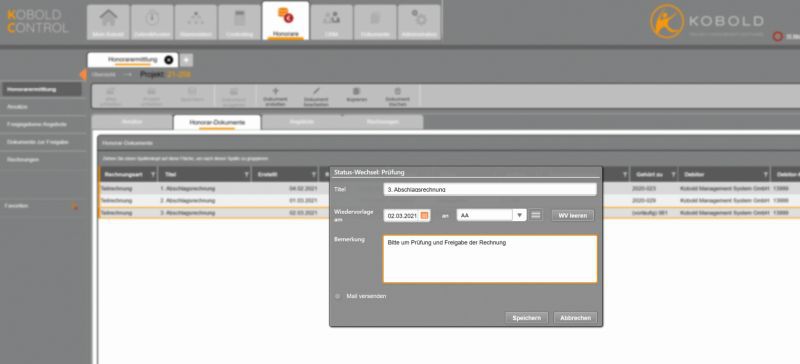
Task: Click the WV leeren button
Action: click(x=572, y=215)
